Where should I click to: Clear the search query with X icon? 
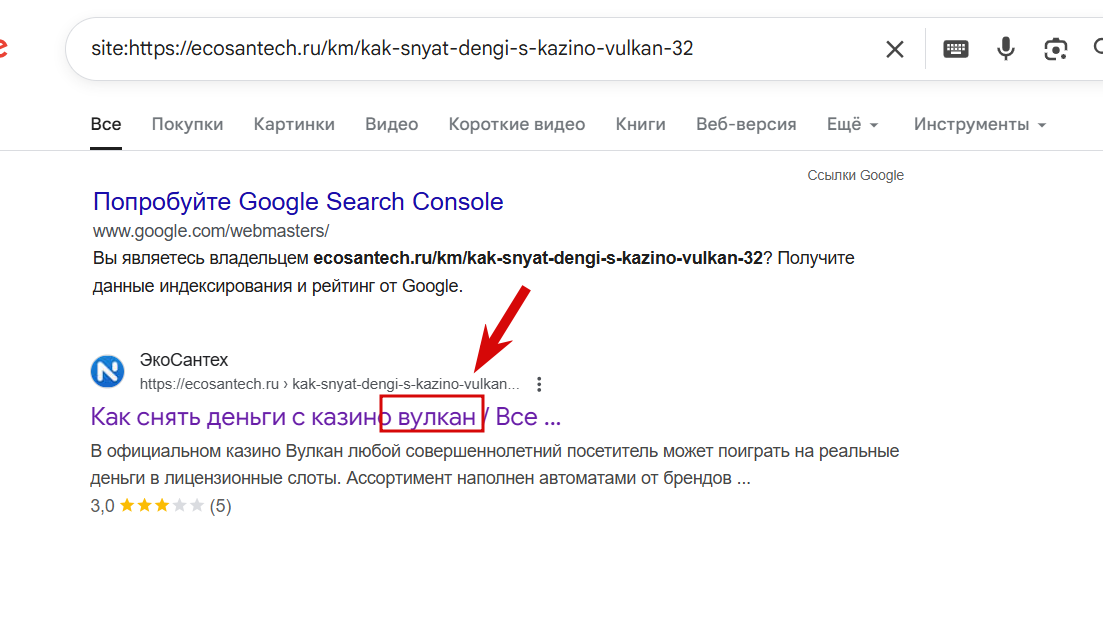(x=894, y=49)
